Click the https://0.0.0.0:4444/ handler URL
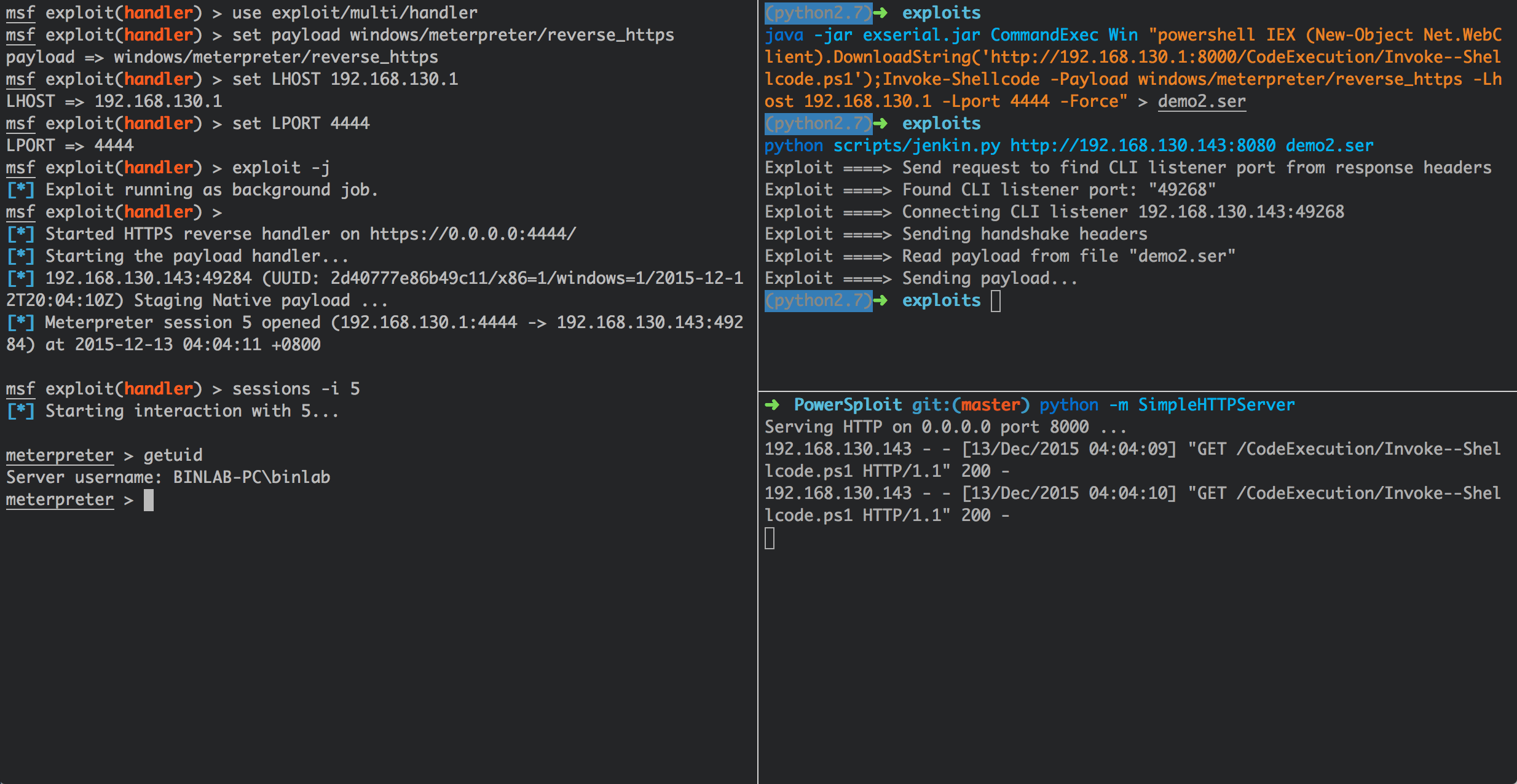The height and width of the screenshot is (784, 1517). [x=473, y=234]
